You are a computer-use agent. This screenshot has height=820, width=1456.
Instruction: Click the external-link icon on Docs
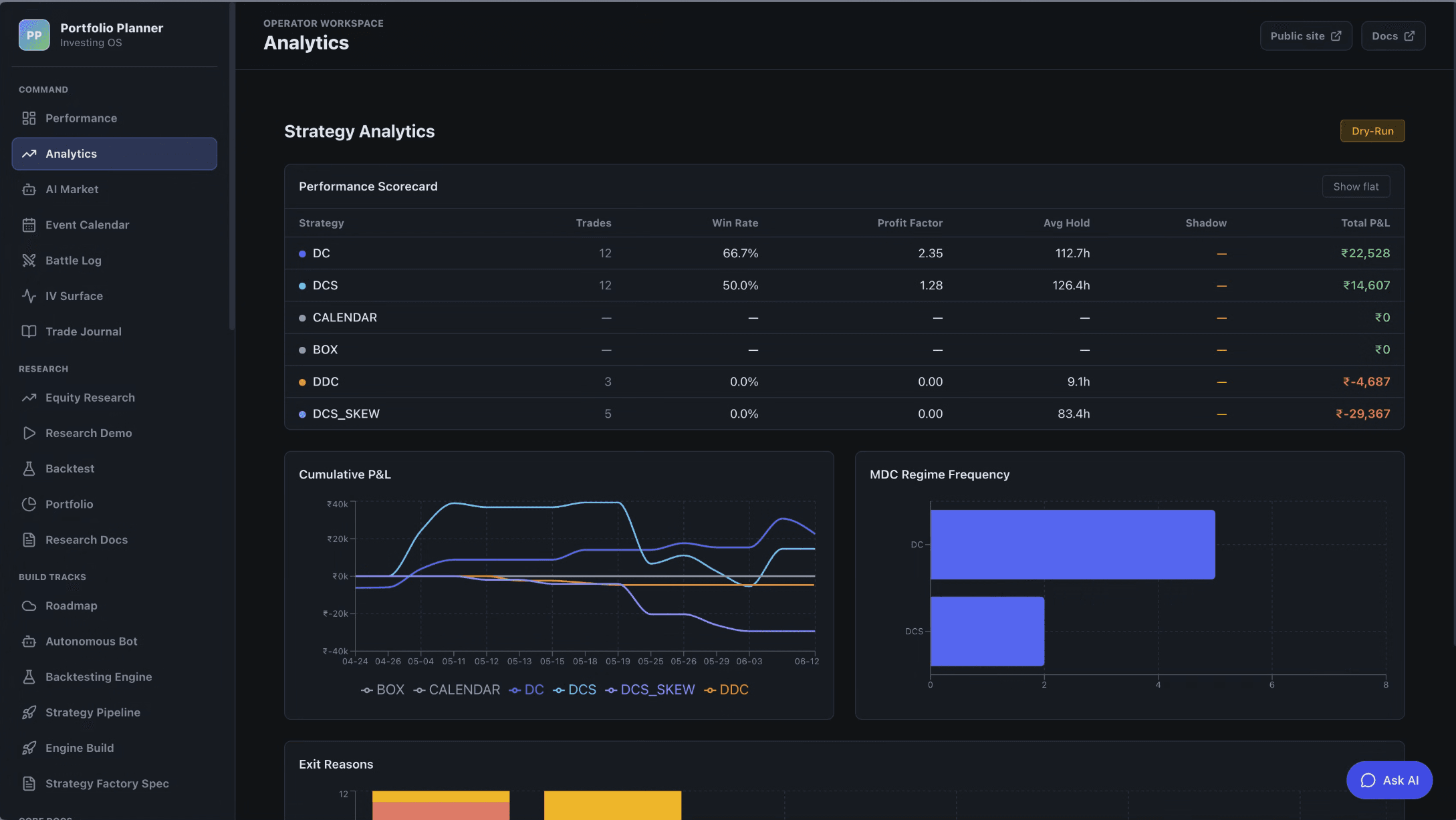tap(1409, 36)
